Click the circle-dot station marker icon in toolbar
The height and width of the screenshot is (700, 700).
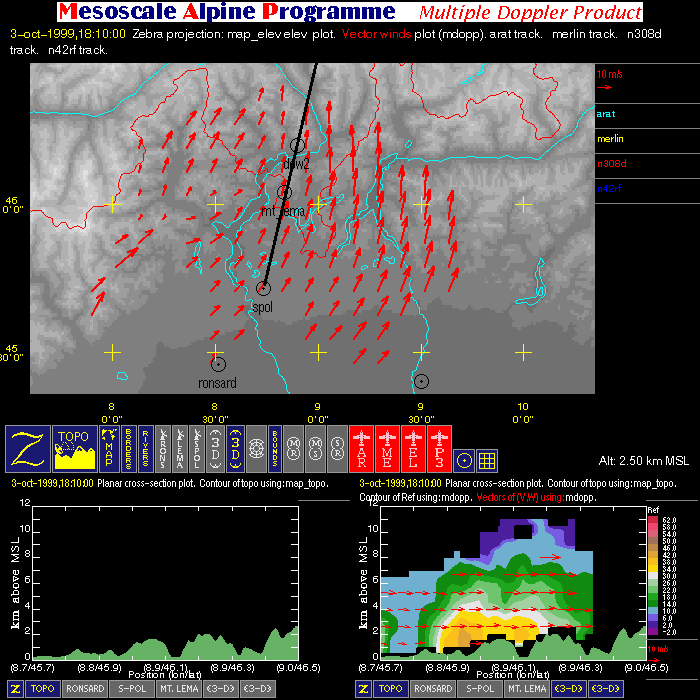[x=463, y=460]
